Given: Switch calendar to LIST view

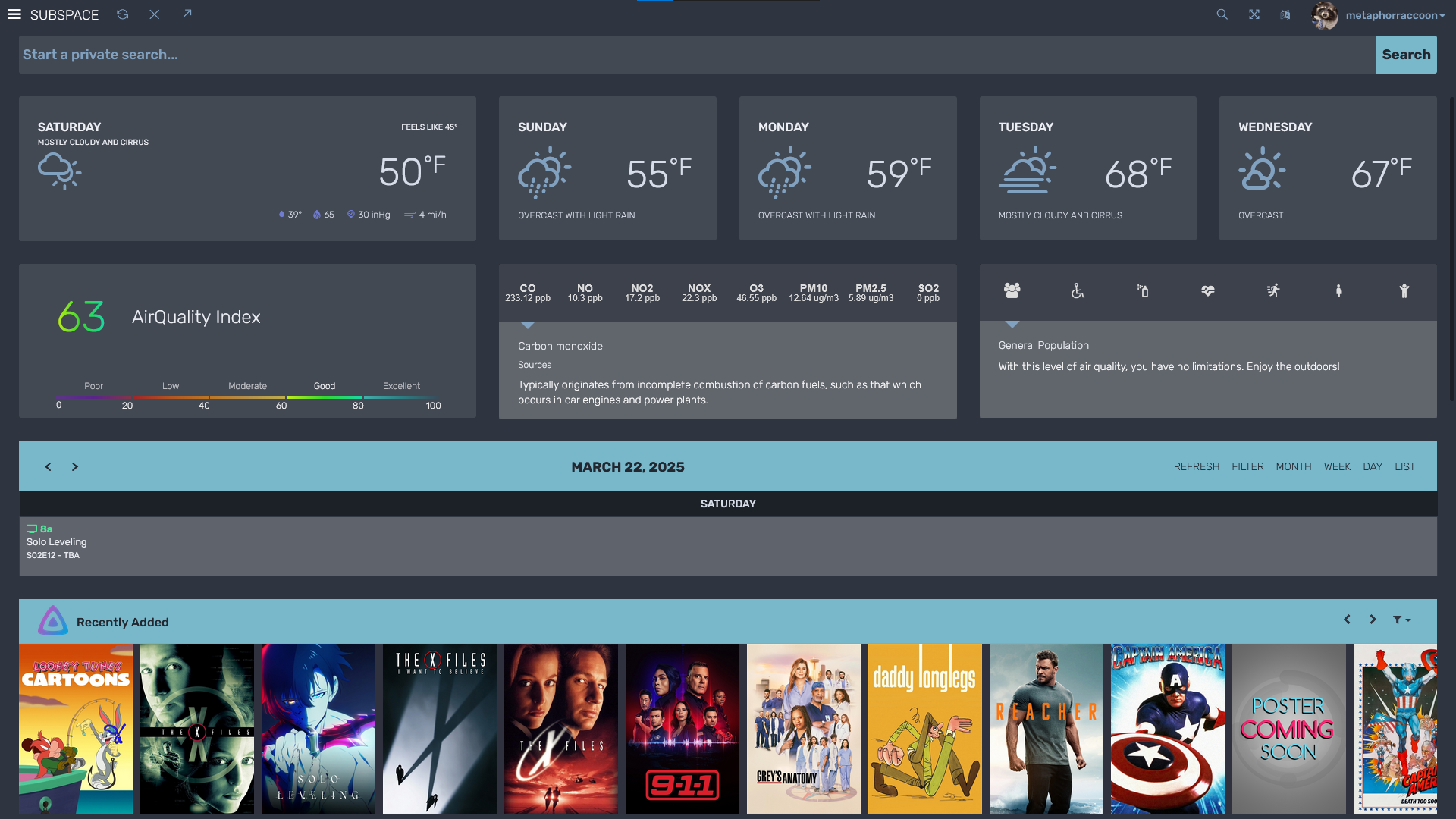Looking at the screenshot, I should [1404, 467].
